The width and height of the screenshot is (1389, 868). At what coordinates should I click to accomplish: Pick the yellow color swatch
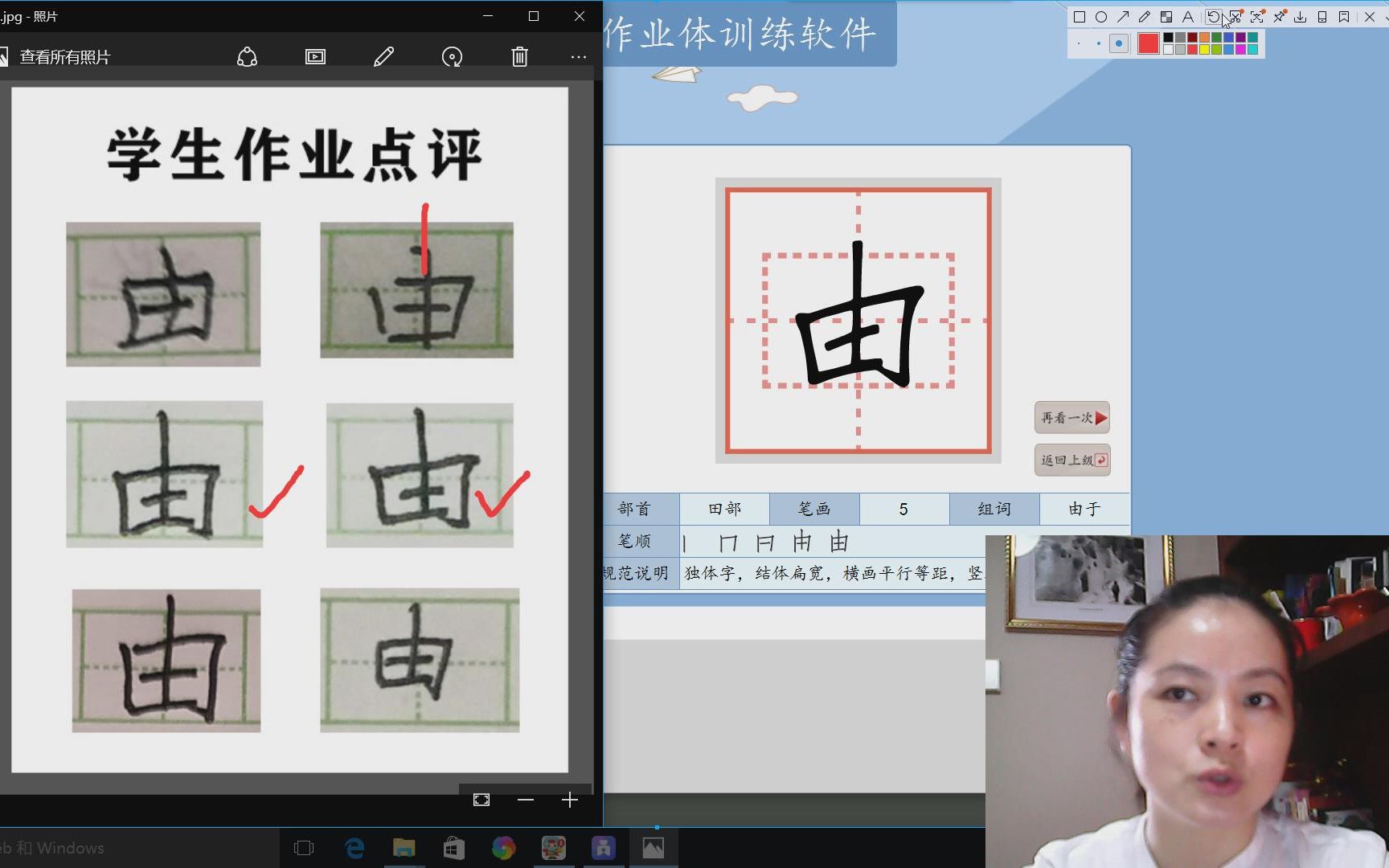pyautogui.click(x=1205, y=49)
